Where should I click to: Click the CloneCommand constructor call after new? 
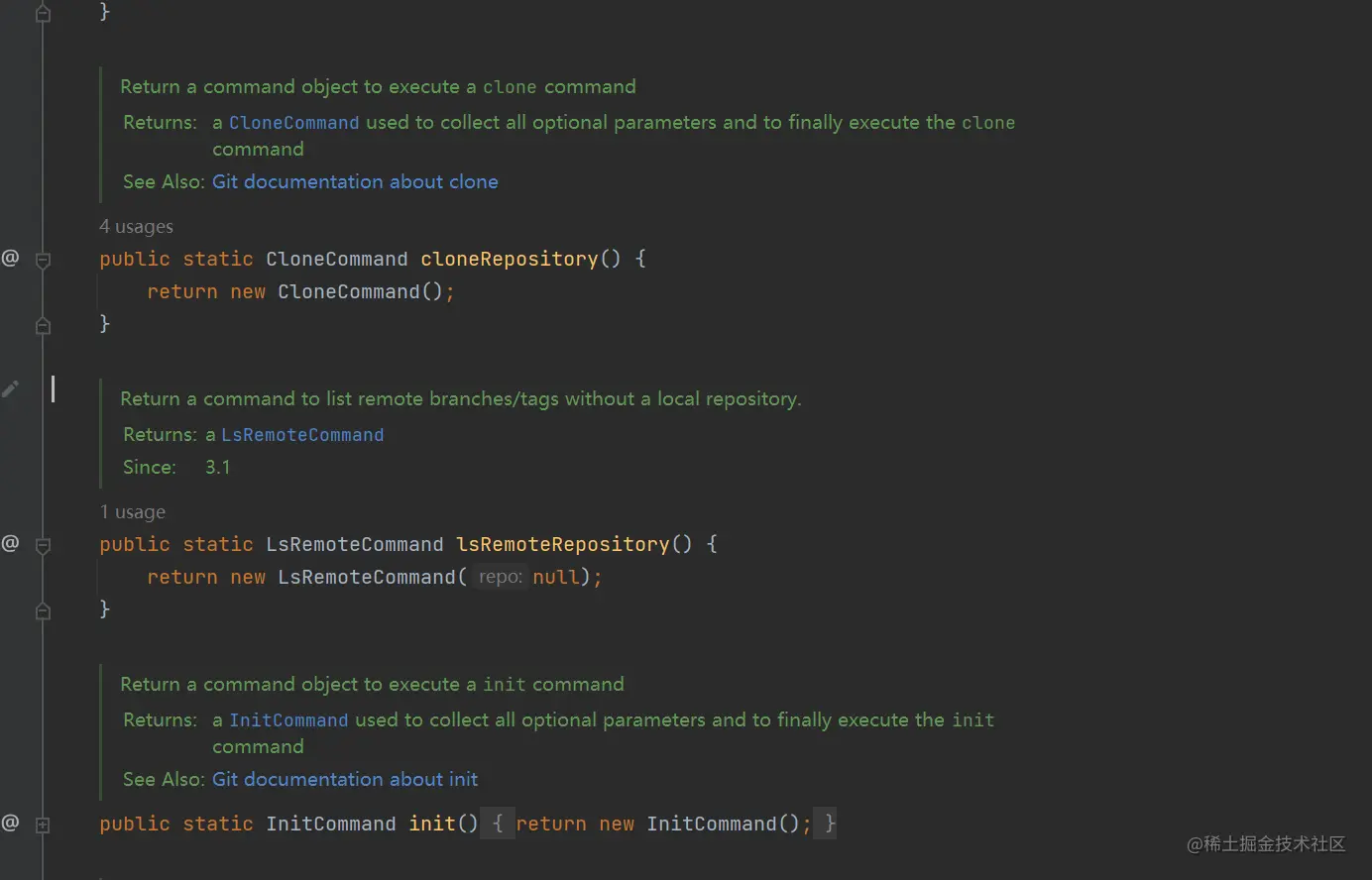[x=349, y=291]
